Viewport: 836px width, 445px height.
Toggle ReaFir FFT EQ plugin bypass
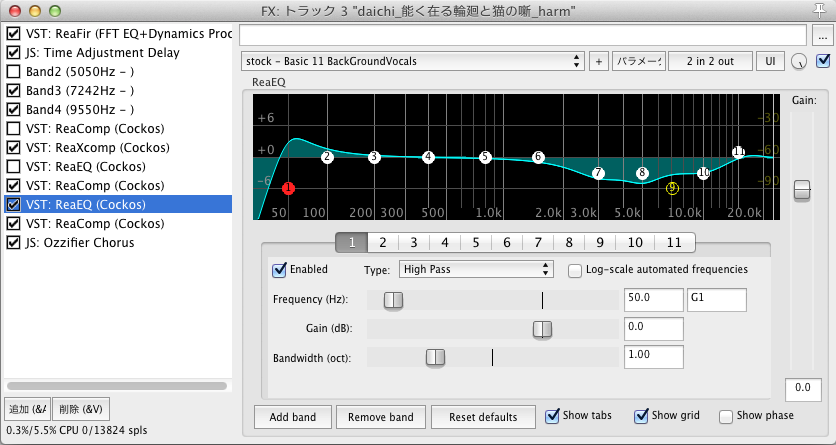tap(13, 34)
